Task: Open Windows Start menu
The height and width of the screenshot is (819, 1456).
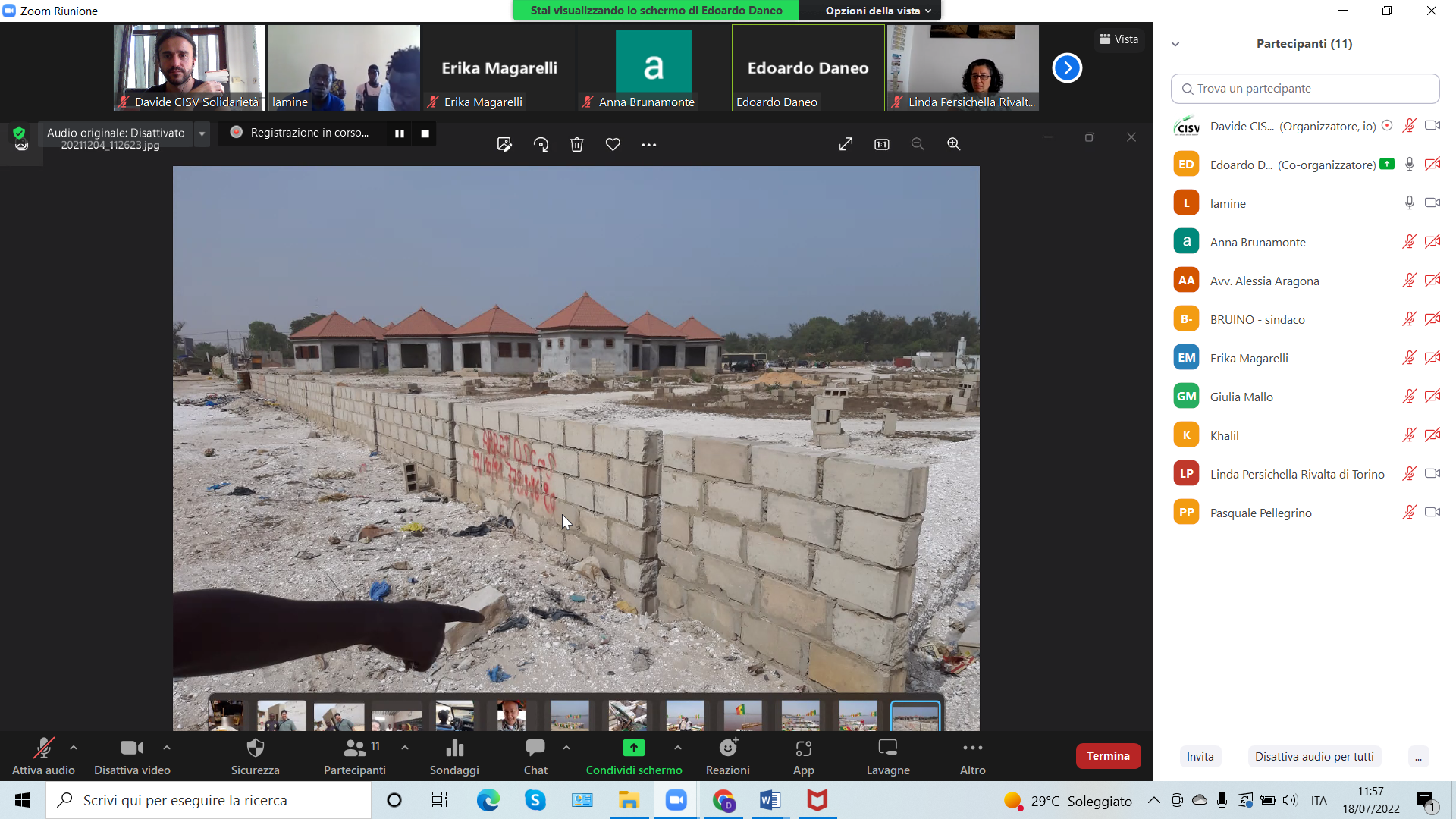Action: click(23, 800)
